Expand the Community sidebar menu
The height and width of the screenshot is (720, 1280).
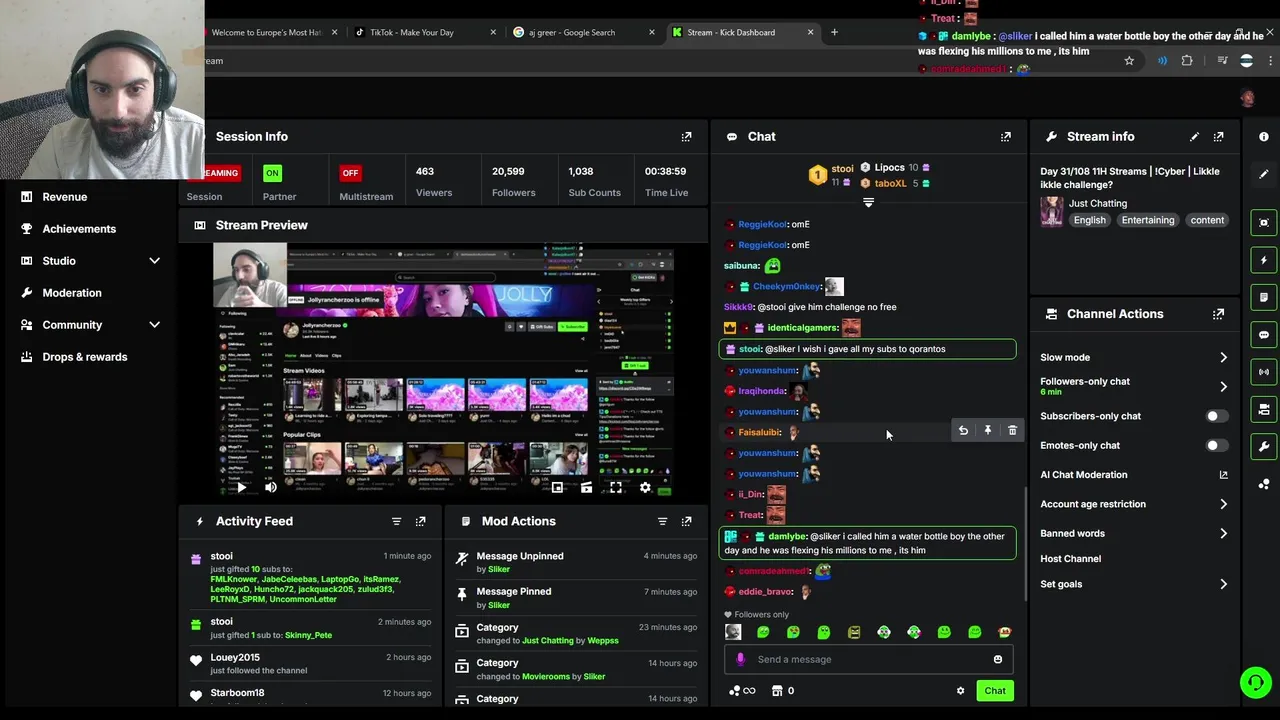tap(154, 325)
